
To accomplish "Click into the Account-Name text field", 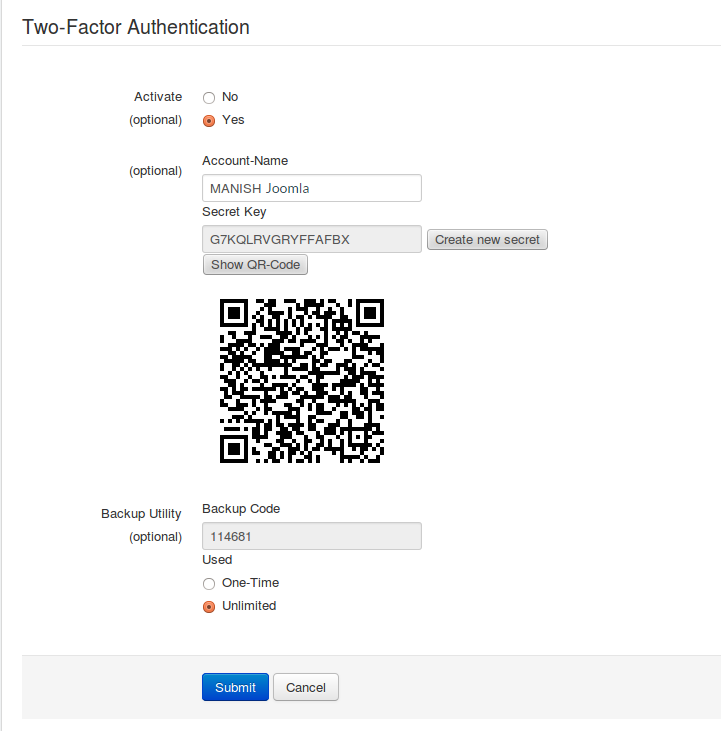I will pos(312,188).
